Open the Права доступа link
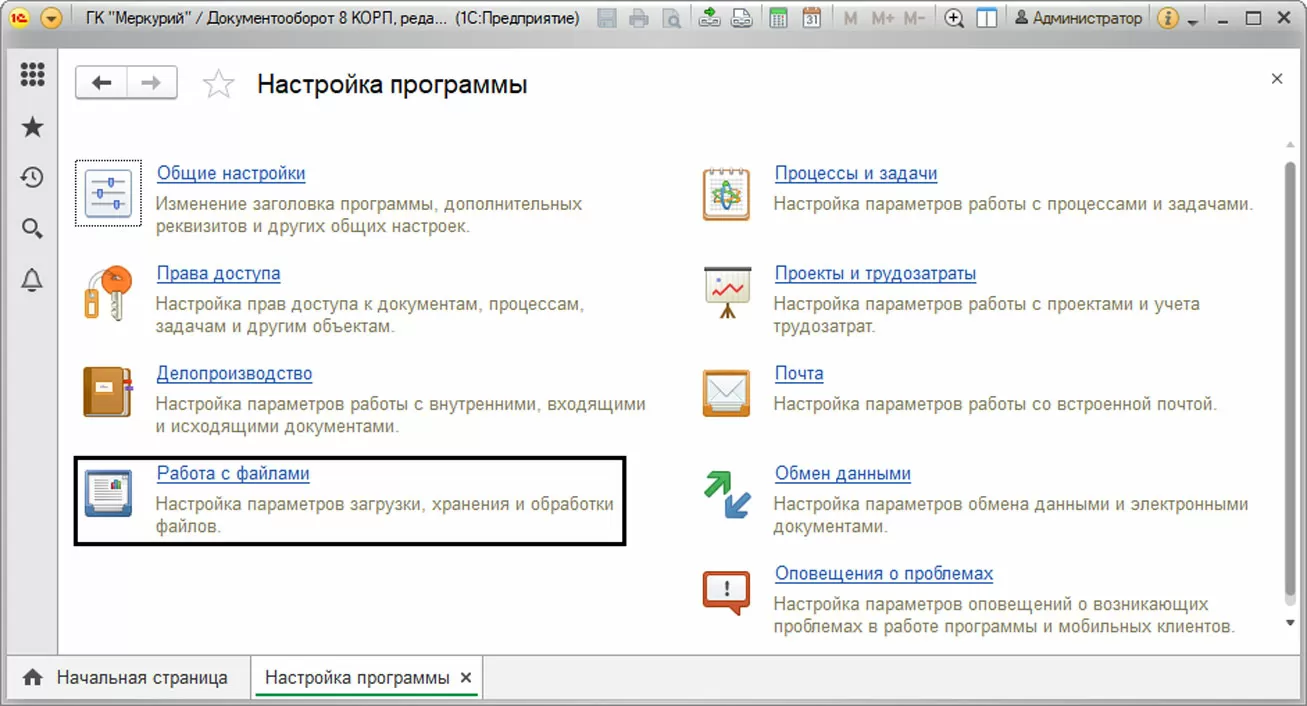This screenshot has width=1307, height=706. [218, 273]
